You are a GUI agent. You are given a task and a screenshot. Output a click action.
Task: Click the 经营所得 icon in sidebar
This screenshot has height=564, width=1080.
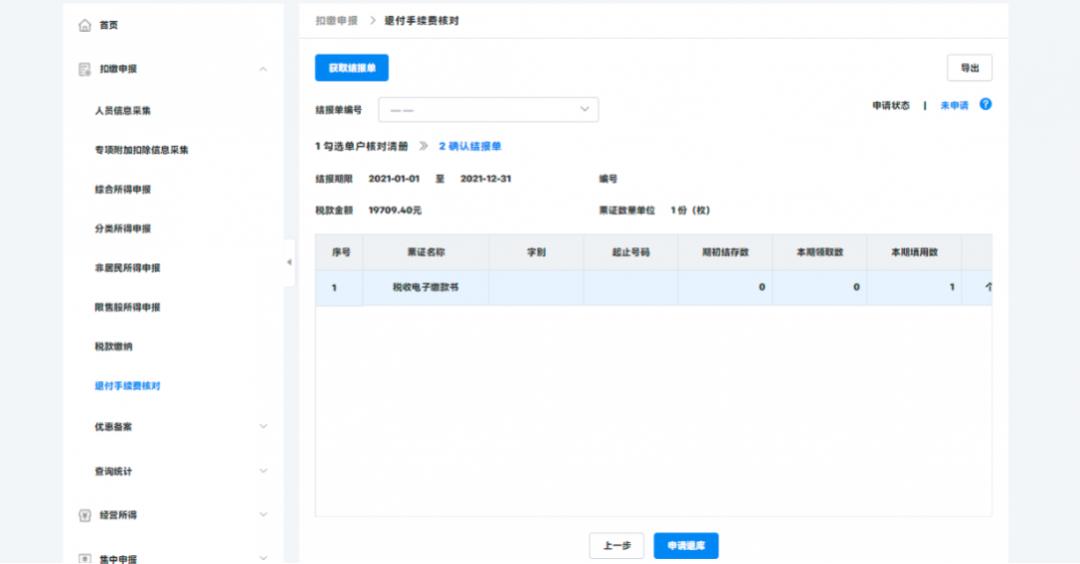[x=85, y=515]
